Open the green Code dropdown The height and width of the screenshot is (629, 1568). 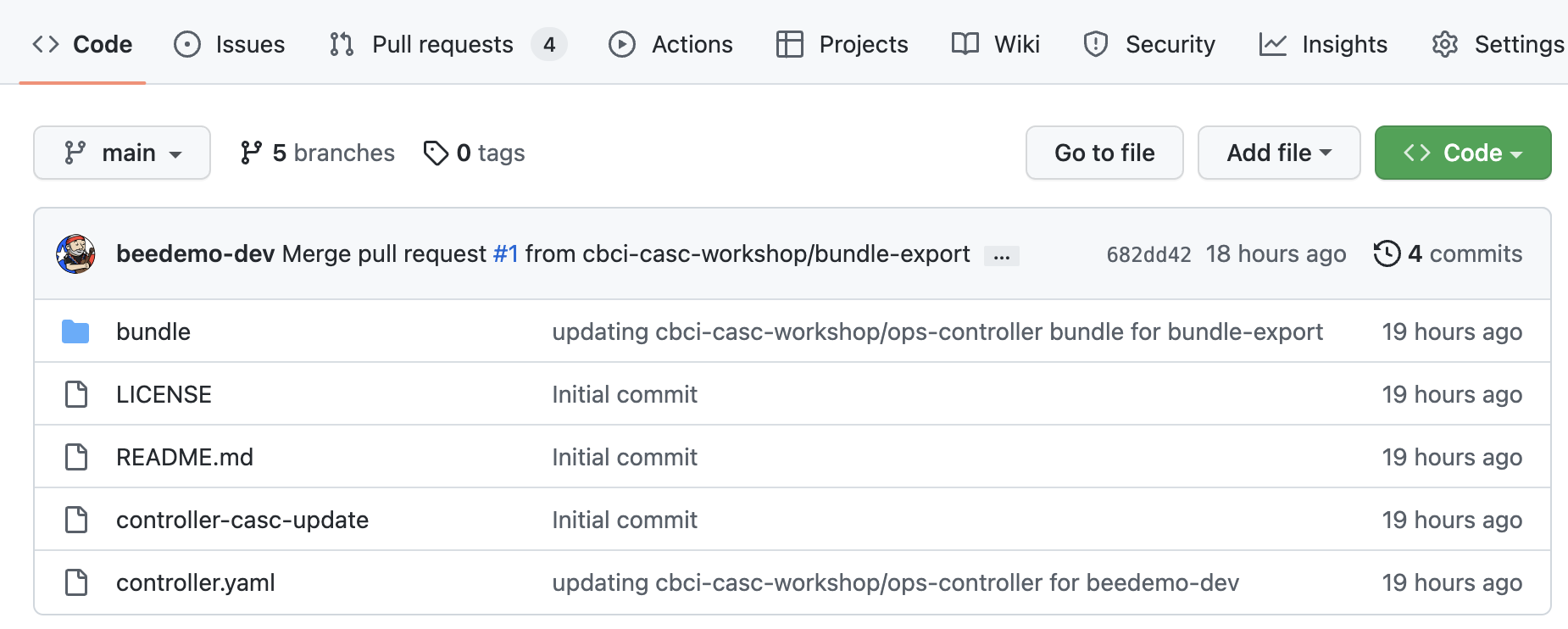[x=1462, y=153]
